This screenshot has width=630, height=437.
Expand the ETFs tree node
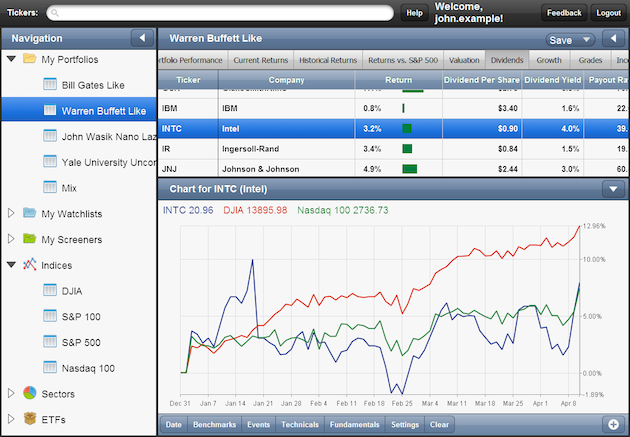tap(11, 419)
